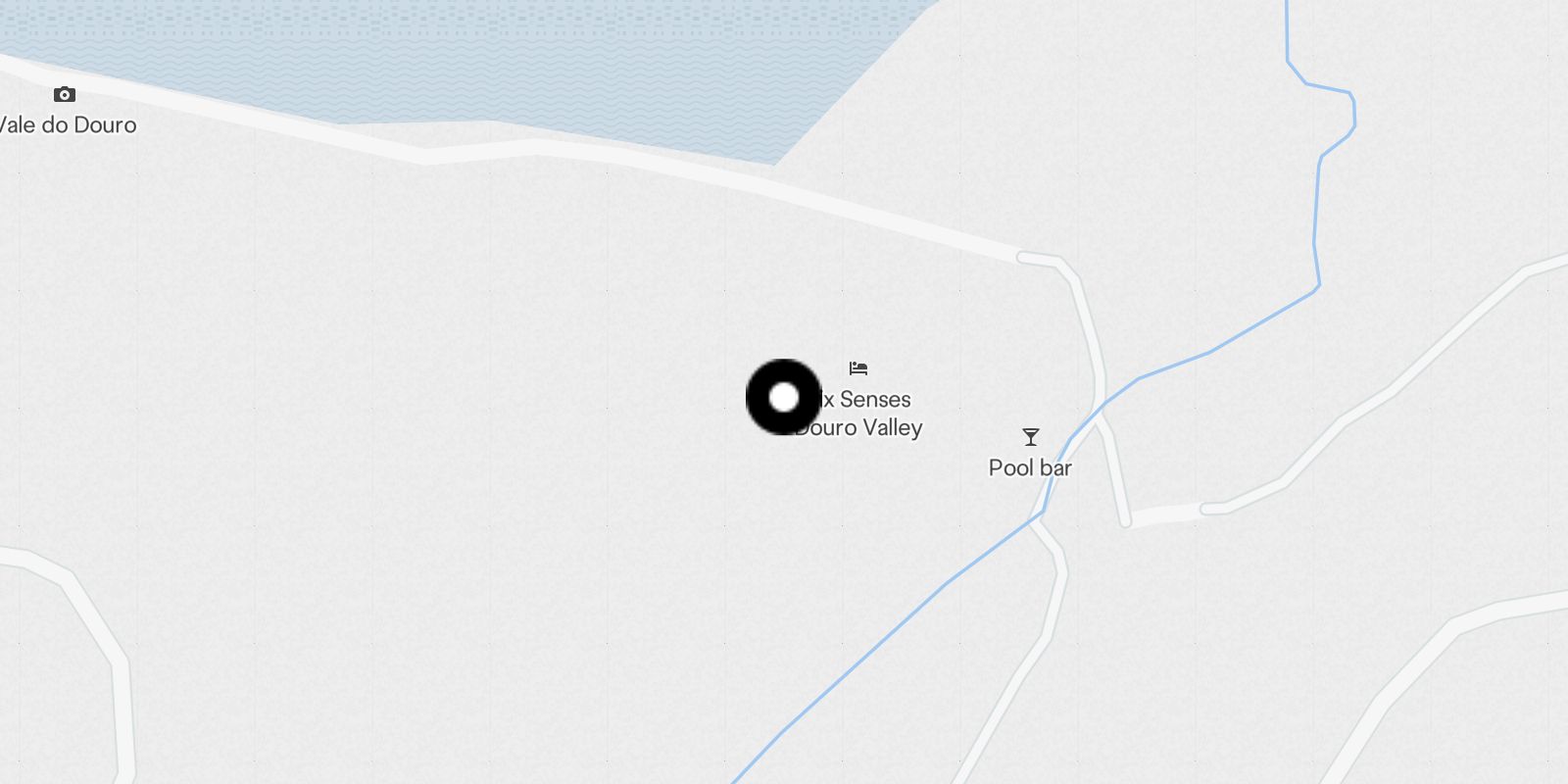
Task: Click the white center of the location marker
Action: coord(783,397)
